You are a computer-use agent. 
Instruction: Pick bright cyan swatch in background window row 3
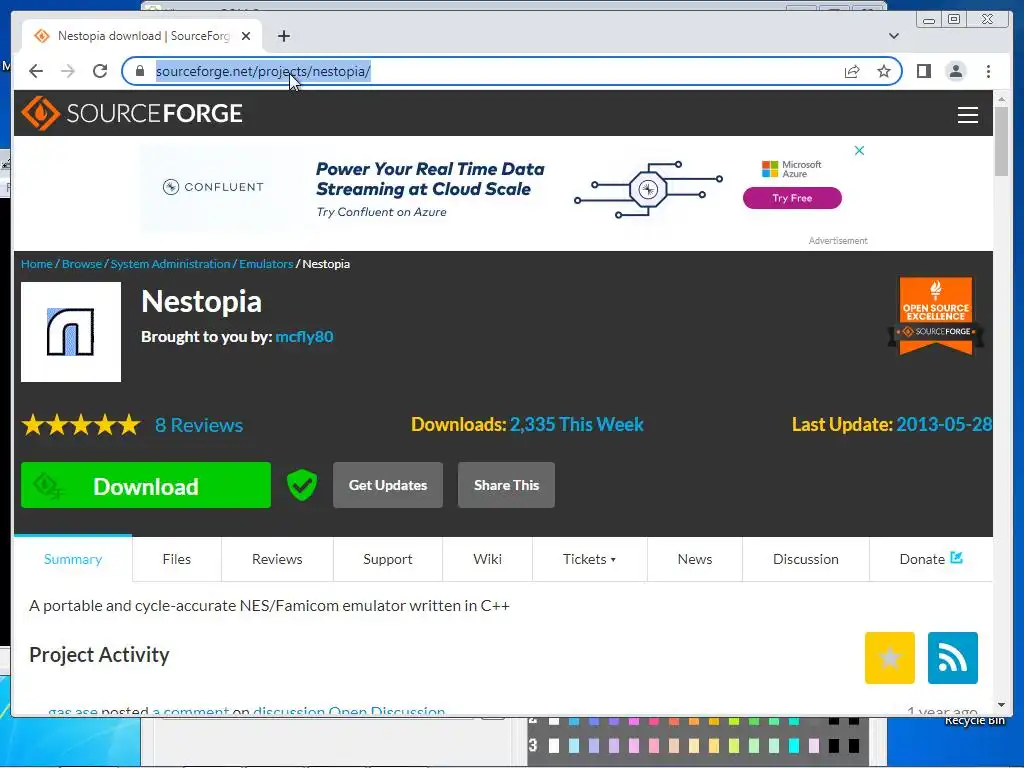(x=793, y=746)
